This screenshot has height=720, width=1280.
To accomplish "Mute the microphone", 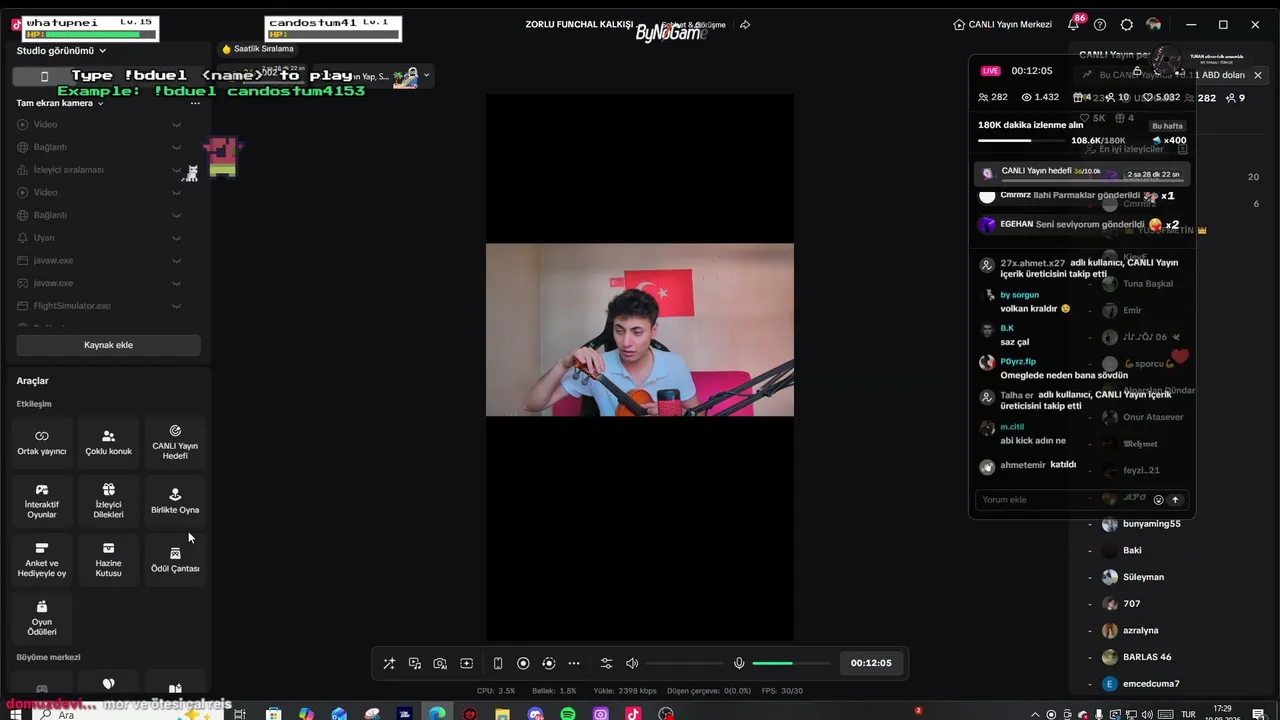I will [739, 663].
